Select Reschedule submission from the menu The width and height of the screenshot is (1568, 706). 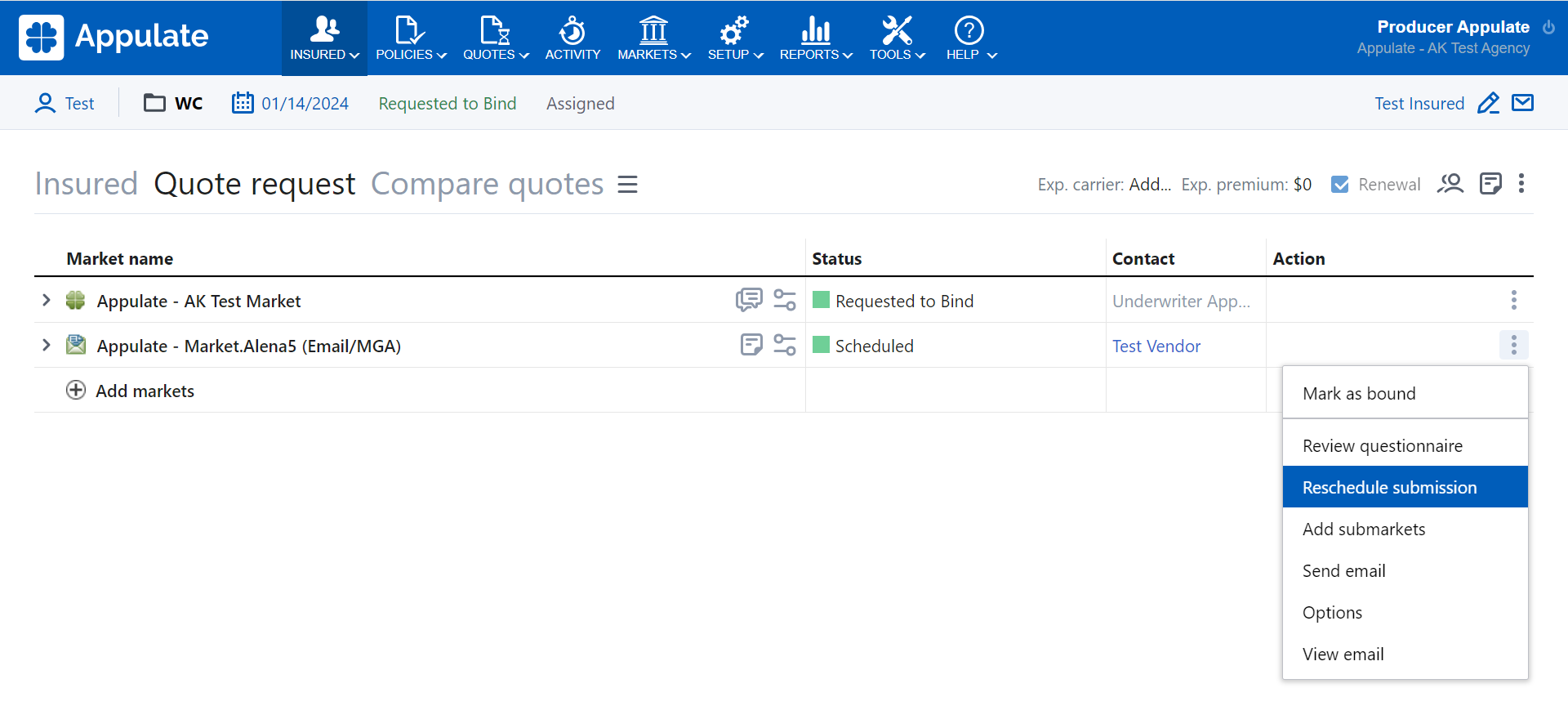click(x=1389, y=488)
